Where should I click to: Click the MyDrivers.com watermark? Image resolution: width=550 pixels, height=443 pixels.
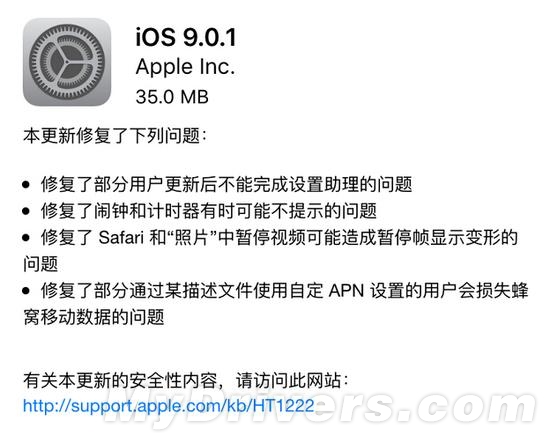coord(321,407)
